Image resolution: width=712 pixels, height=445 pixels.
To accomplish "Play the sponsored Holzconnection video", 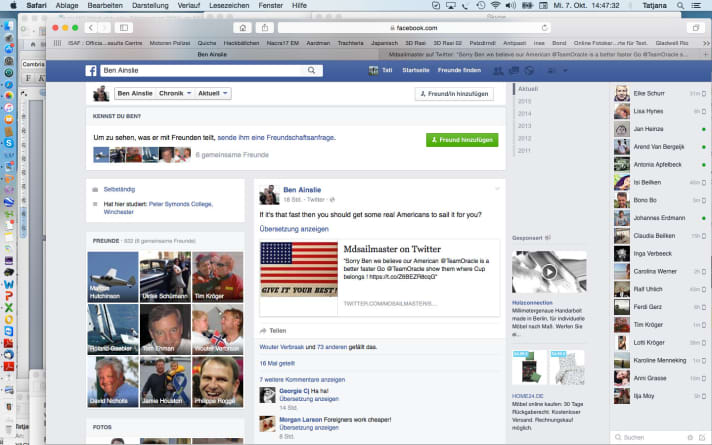I will click(549, 272).
